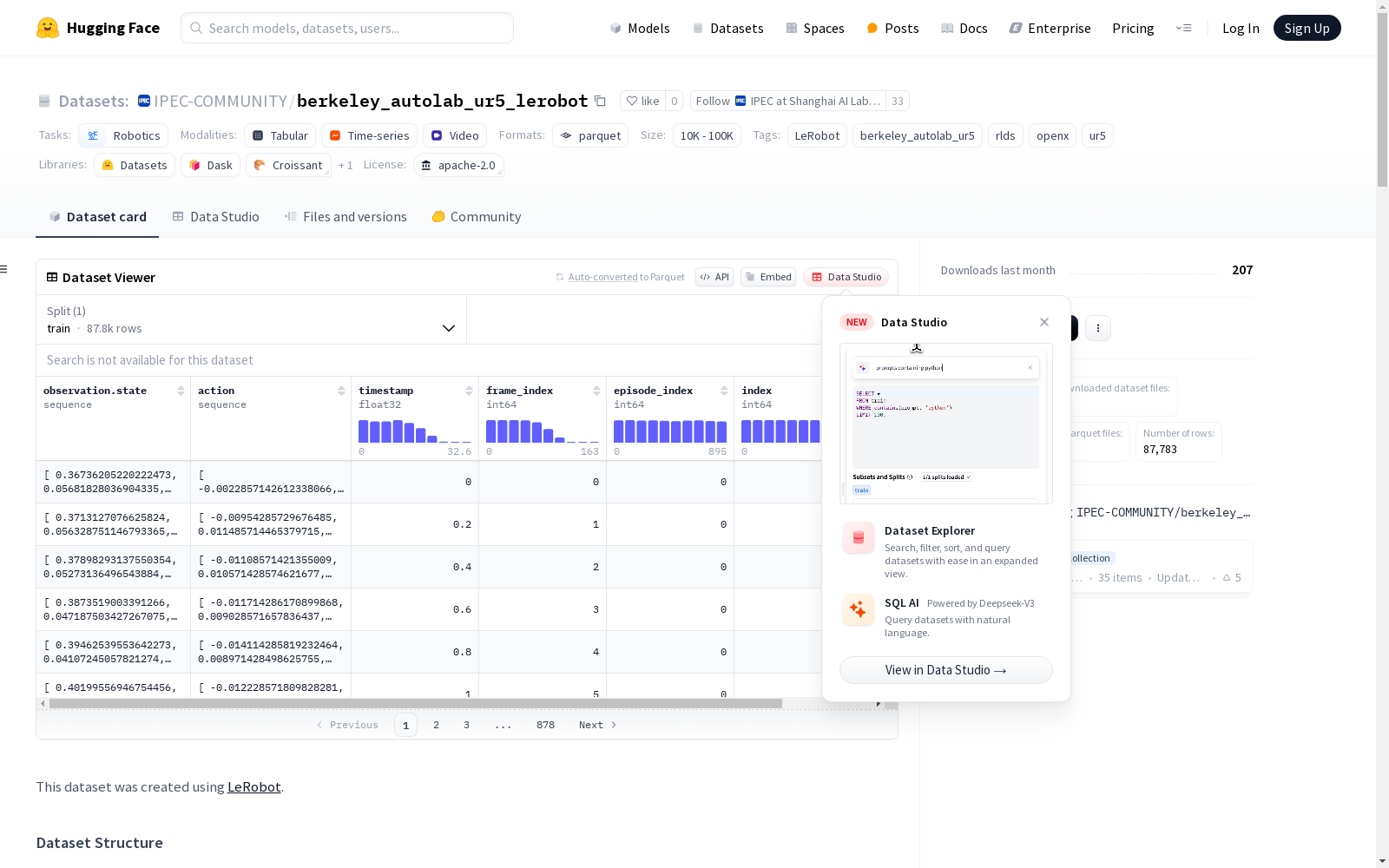The width and height of the screenshot is (1389, 868).
Task: Click the parquet format tag
Action: (x=590, y=135)
